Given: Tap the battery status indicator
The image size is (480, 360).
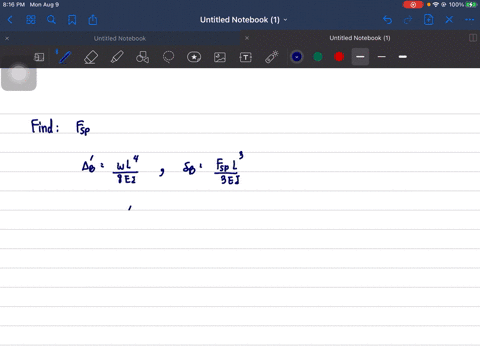Looking at the screenshot, I should 471,5.
